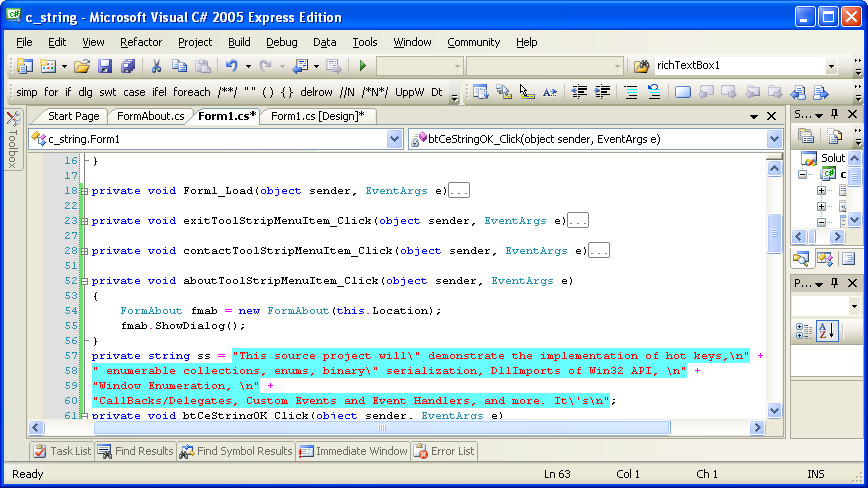Click the Display Word Completion icon
868x488 pixels.
coord(550,92)
